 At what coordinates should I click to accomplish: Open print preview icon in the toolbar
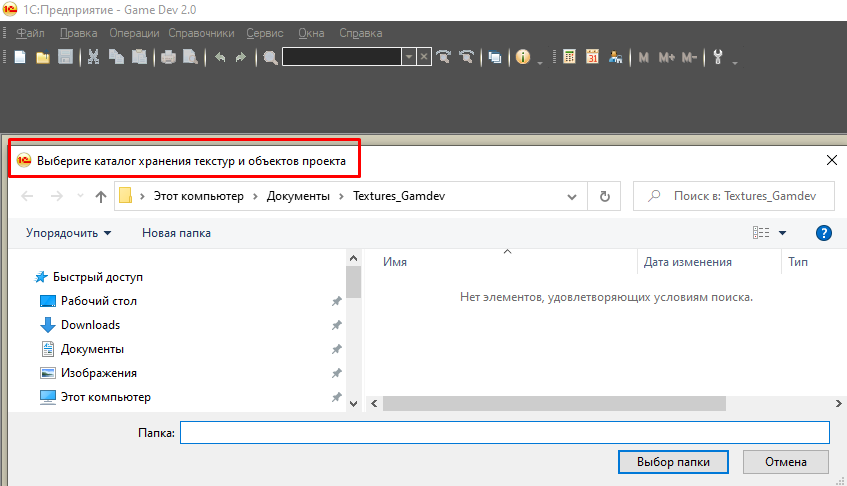190,57
